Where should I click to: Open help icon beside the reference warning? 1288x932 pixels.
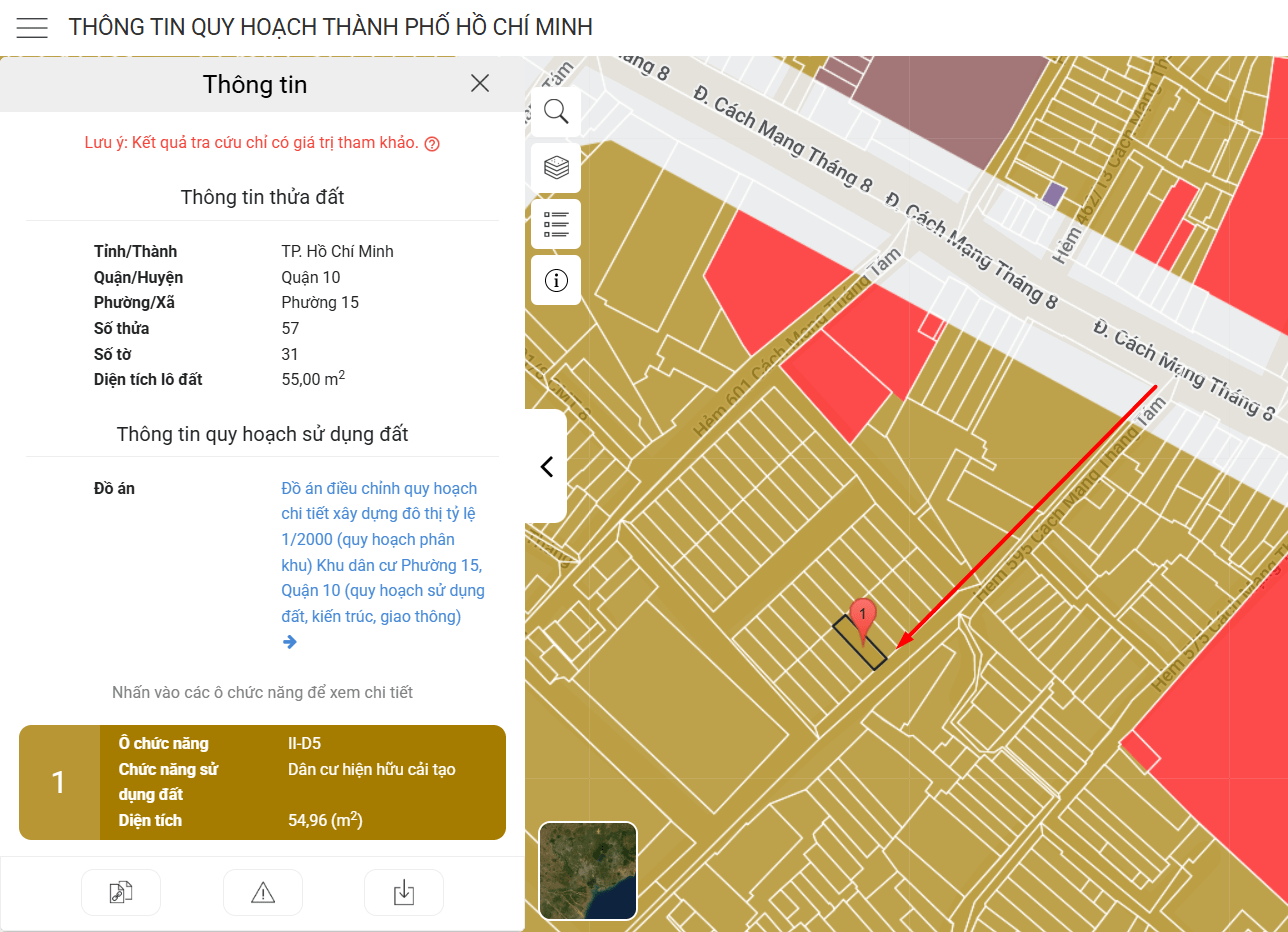pos(432,143)
